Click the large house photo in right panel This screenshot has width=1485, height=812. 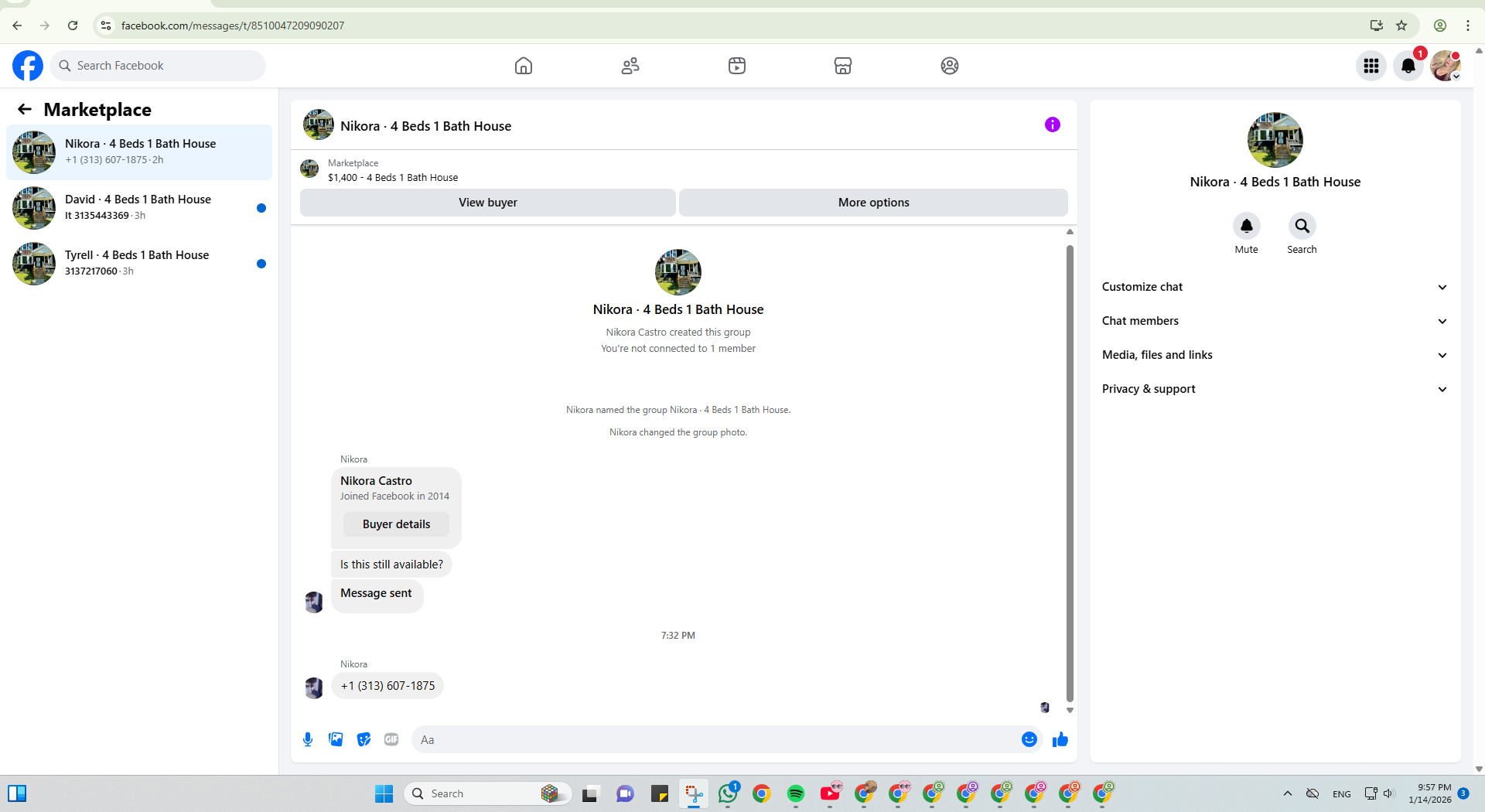[1275, 140]
